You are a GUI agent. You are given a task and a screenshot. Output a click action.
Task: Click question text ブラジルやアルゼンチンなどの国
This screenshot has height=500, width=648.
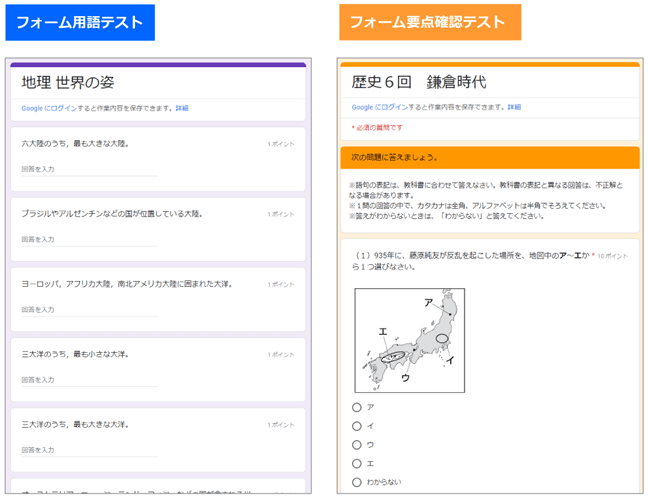pyautogui.click(x=112, y=214)
